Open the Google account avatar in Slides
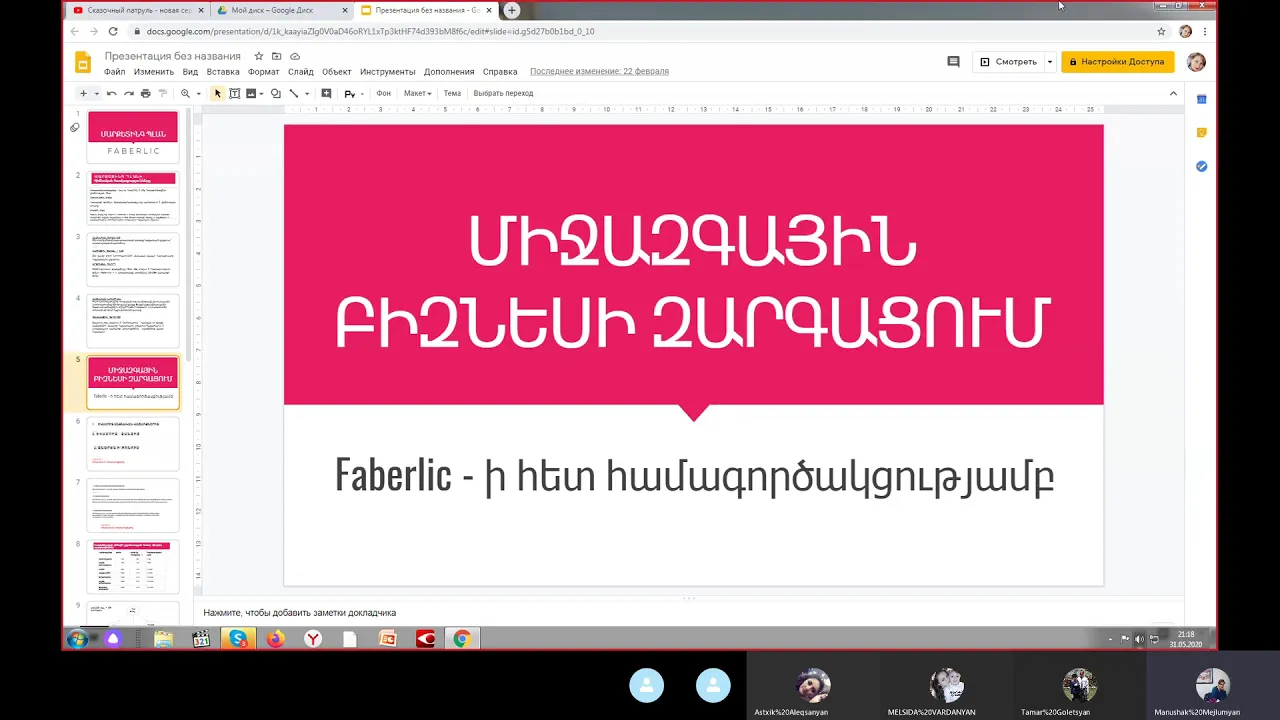1280x720 pixels. click(1196, 62)
